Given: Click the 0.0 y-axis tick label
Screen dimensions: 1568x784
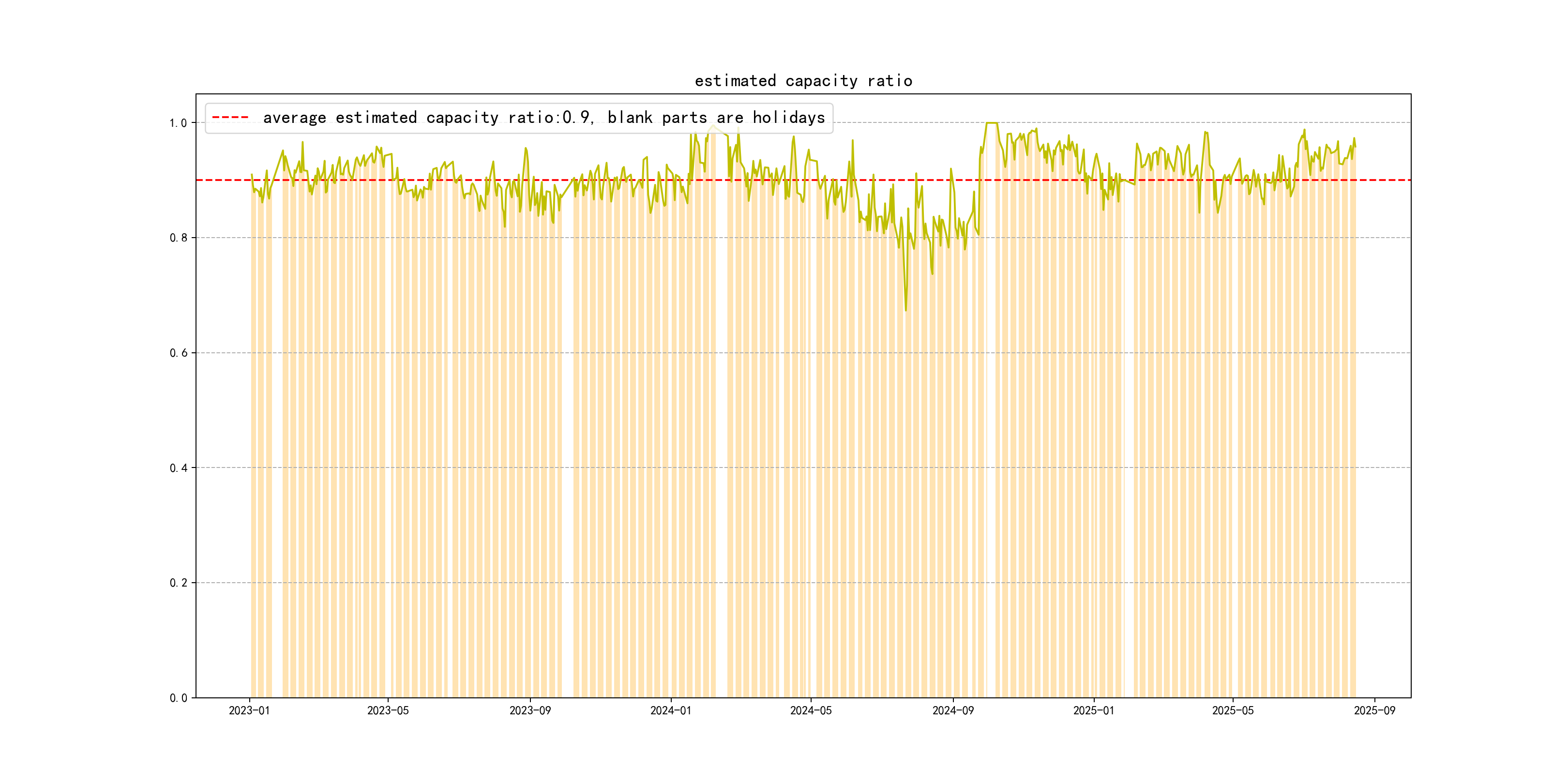Looking at the screenshot, I should pyautogui.click(x=178, y=698).
